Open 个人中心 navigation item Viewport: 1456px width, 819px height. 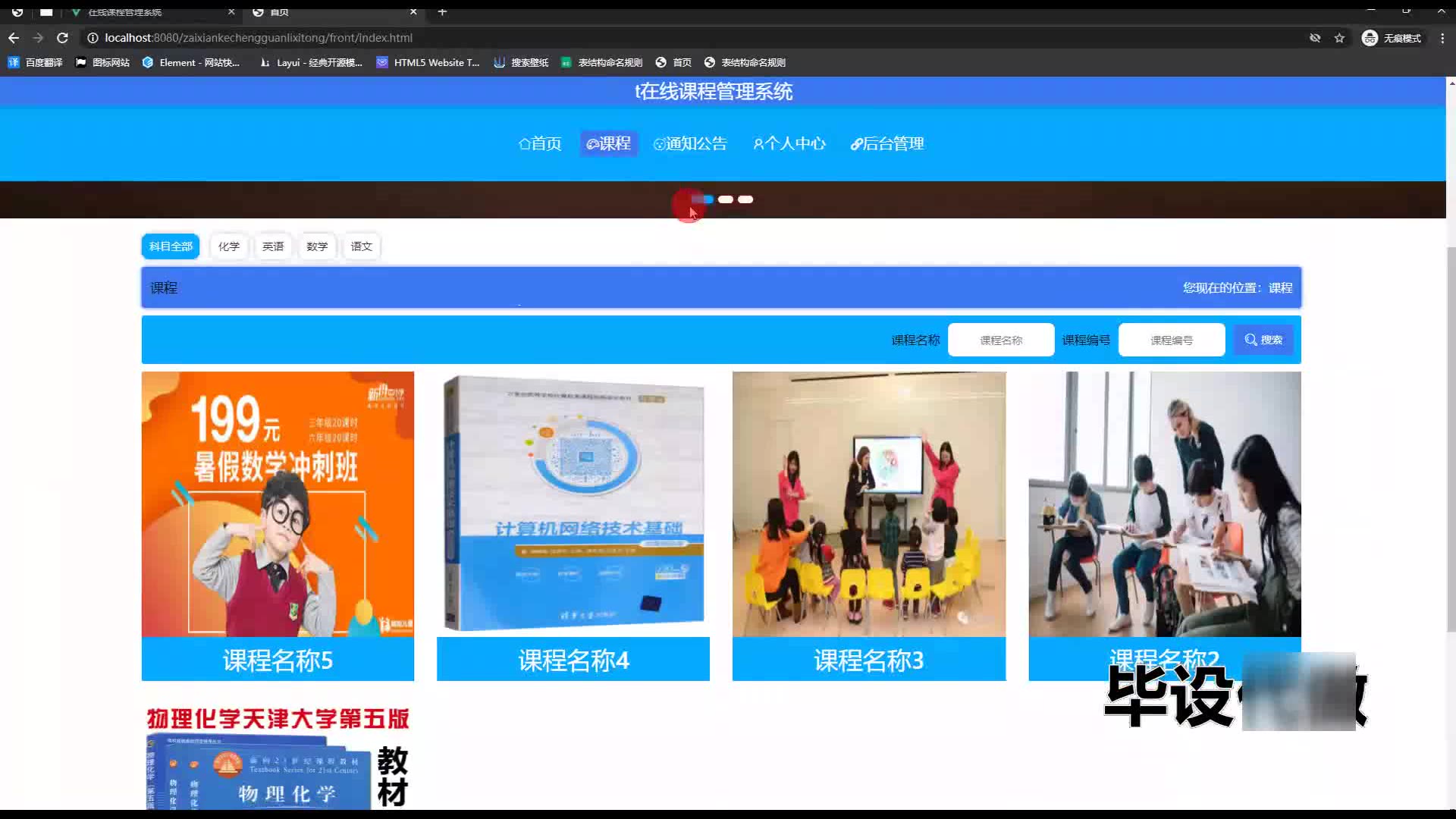pyautogui.click(x=789, y=143)
